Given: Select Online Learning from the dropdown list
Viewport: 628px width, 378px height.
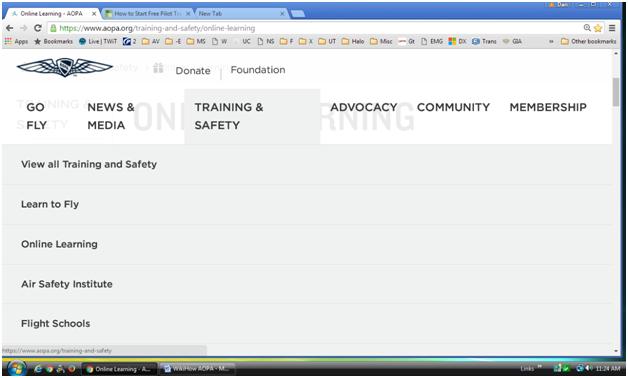Looking at the screenshot, I should pyautogui.click(x=59, y=244).
